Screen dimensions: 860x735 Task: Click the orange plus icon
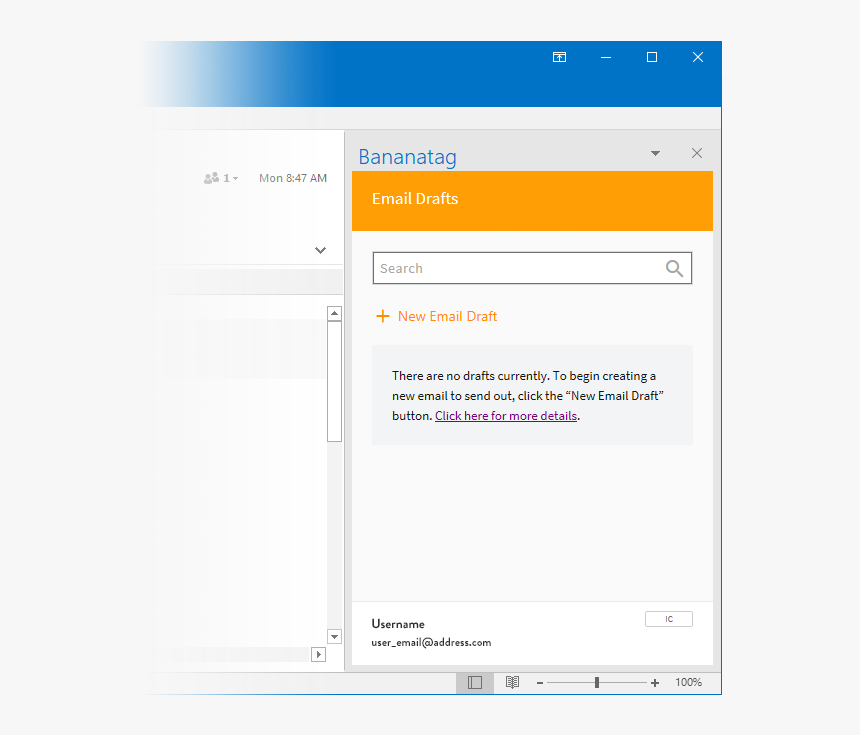coord(382,316)
